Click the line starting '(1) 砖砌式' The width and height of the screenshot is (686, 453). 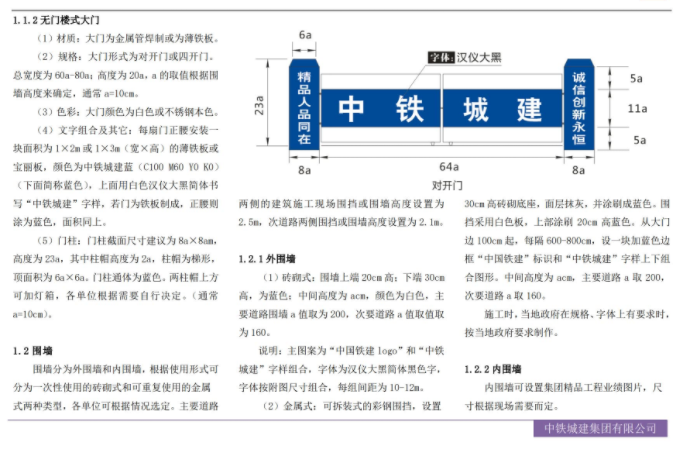click(354, 277)
